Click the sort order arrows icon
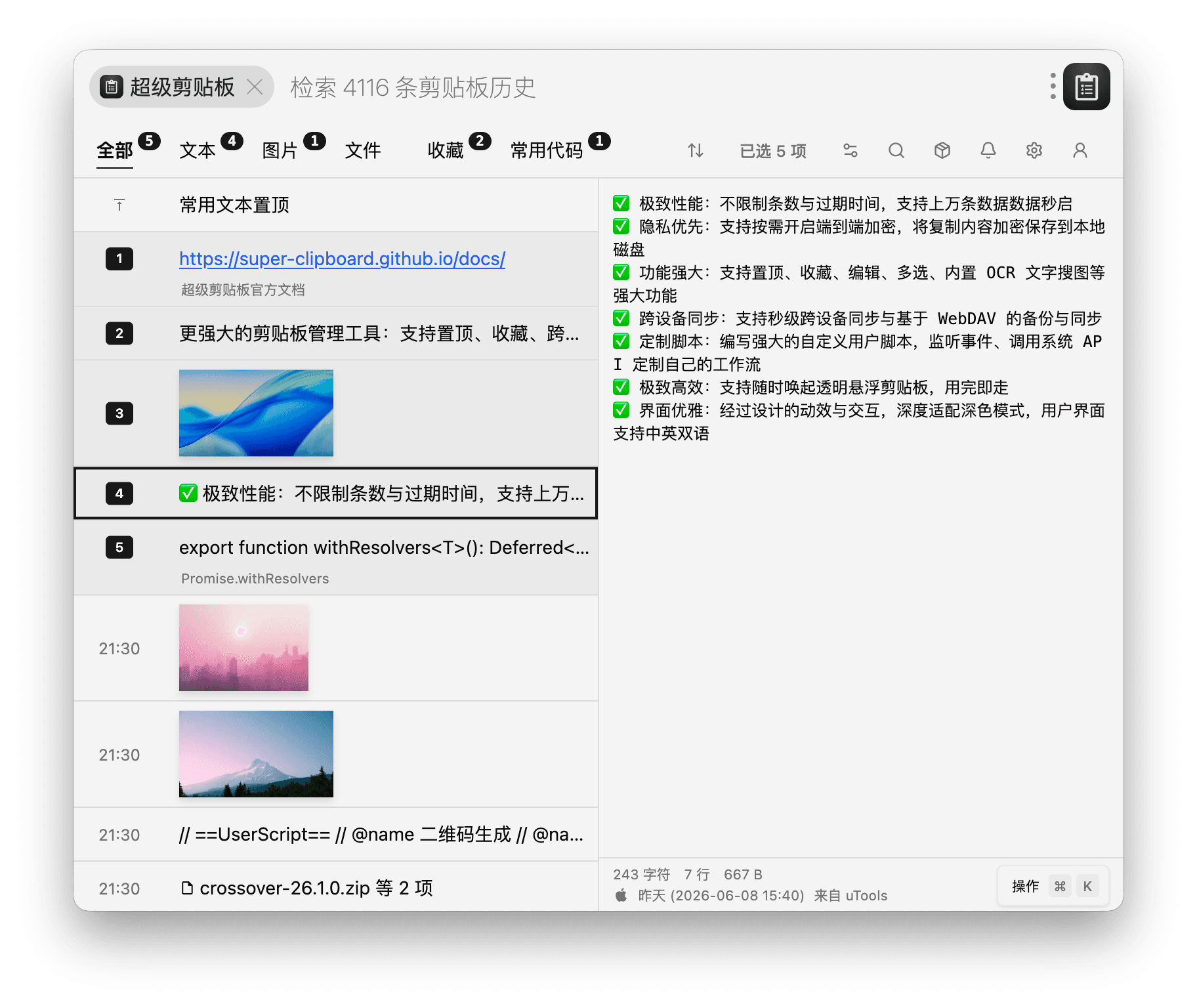The width and height of the screenshot is (1197, 1008). coord(696,151)
